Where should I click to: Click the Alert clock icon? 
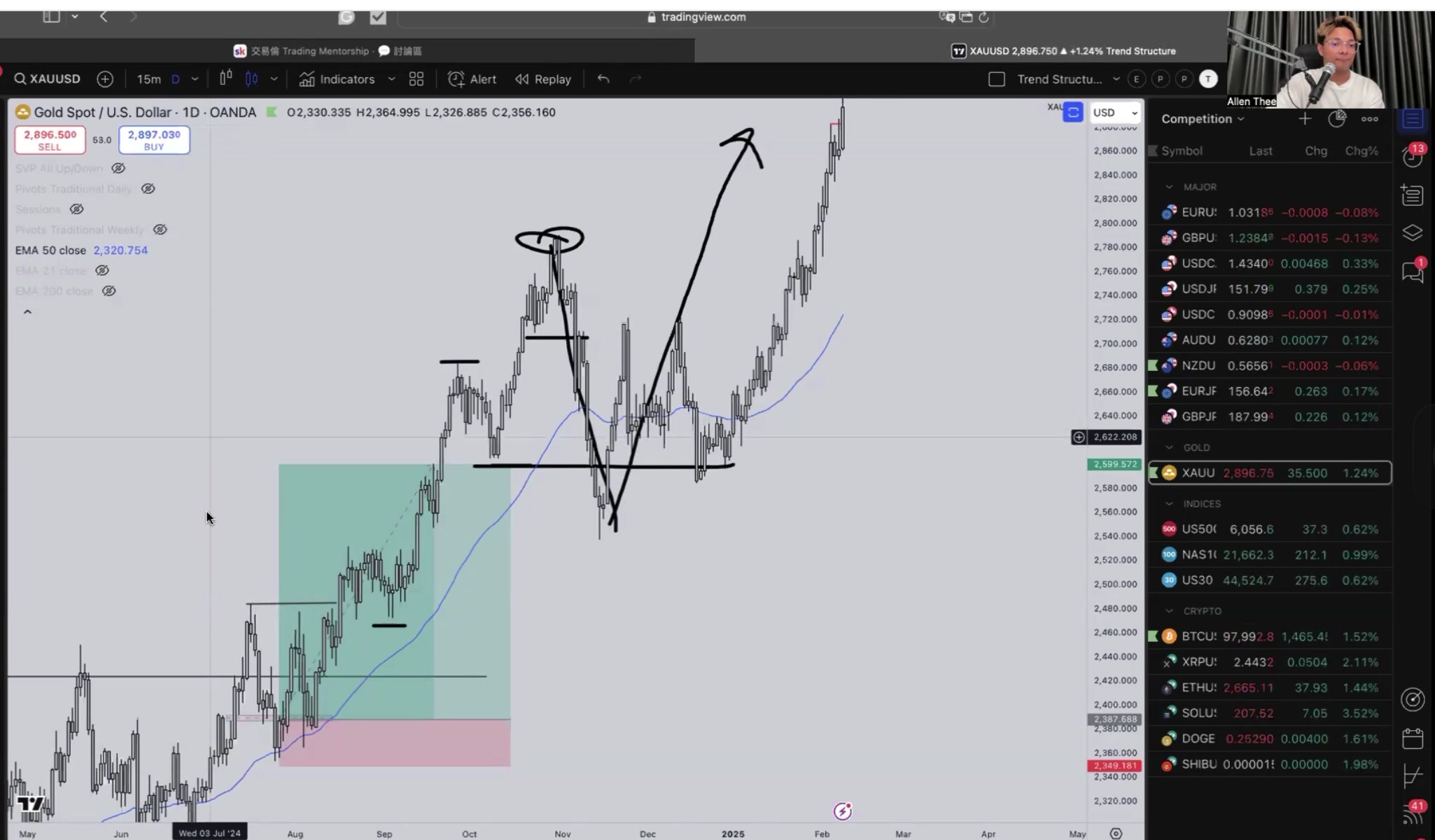pos(456,79)
